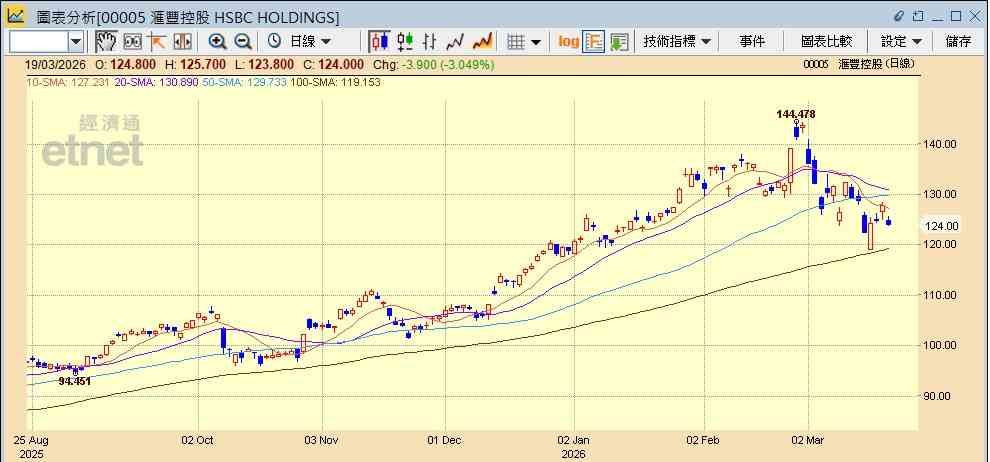
Task: Click the 02 Mar date axis label
Action: (x=810, y=439)
